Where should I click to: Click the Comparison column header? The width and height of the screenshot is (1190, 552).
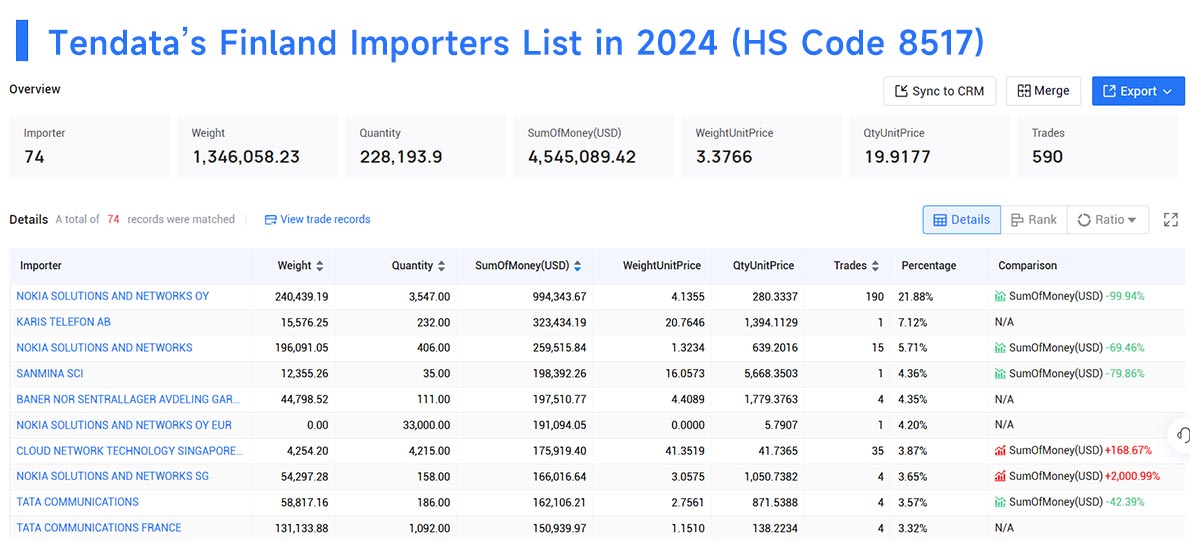pos(1028,266)
